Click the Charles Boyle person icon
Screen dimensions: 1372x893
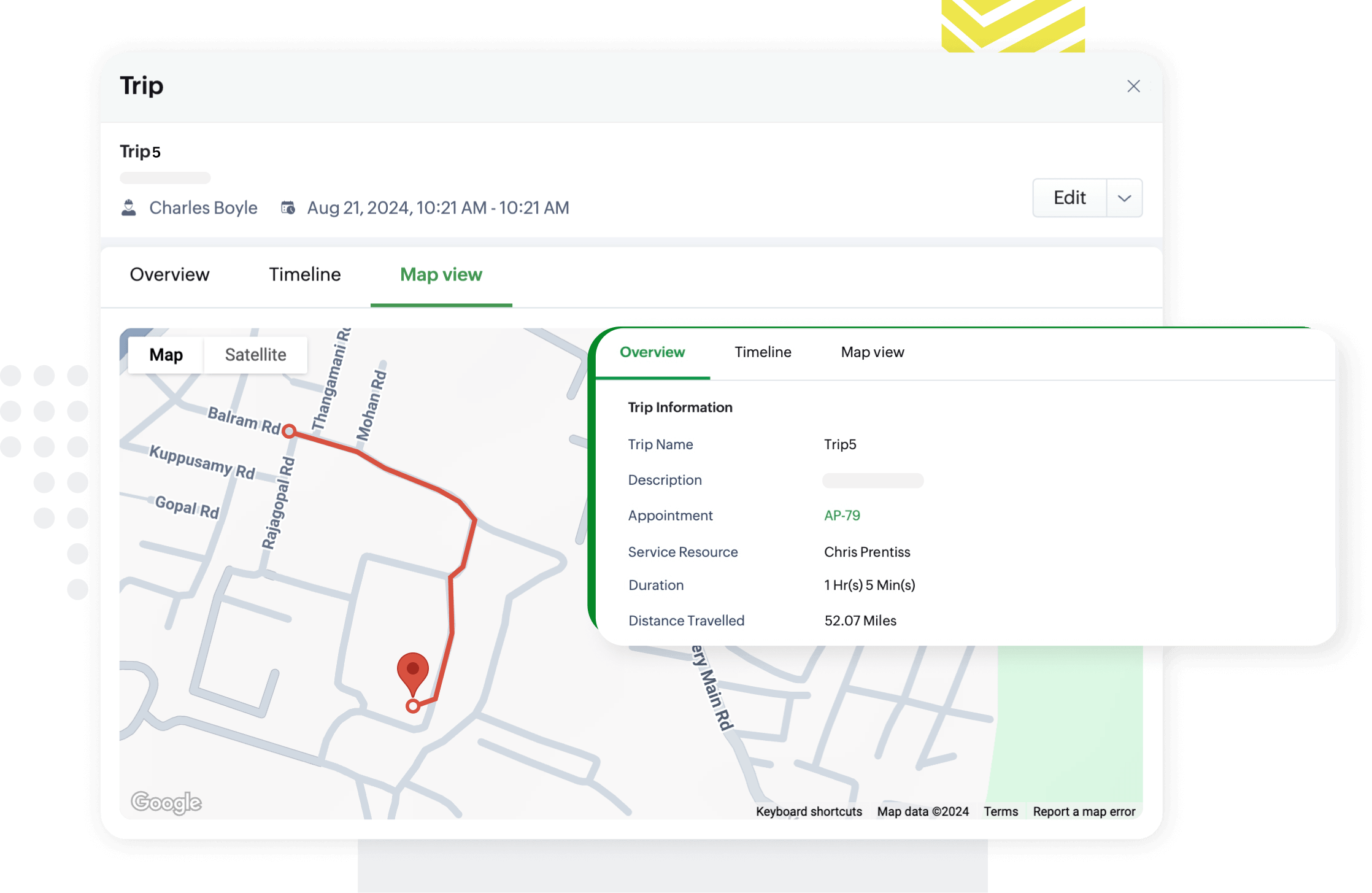coord(128,208)
